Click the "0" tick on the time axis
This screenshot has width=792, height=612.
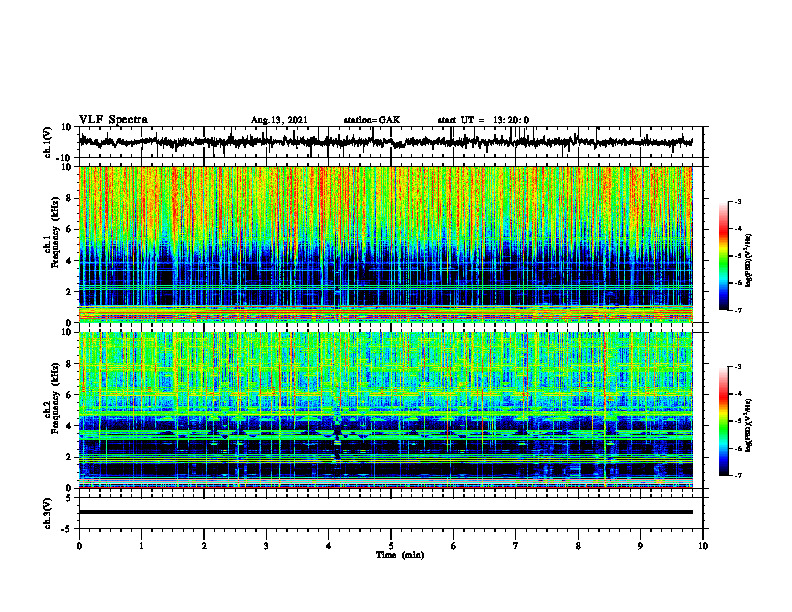pos(79,546)
